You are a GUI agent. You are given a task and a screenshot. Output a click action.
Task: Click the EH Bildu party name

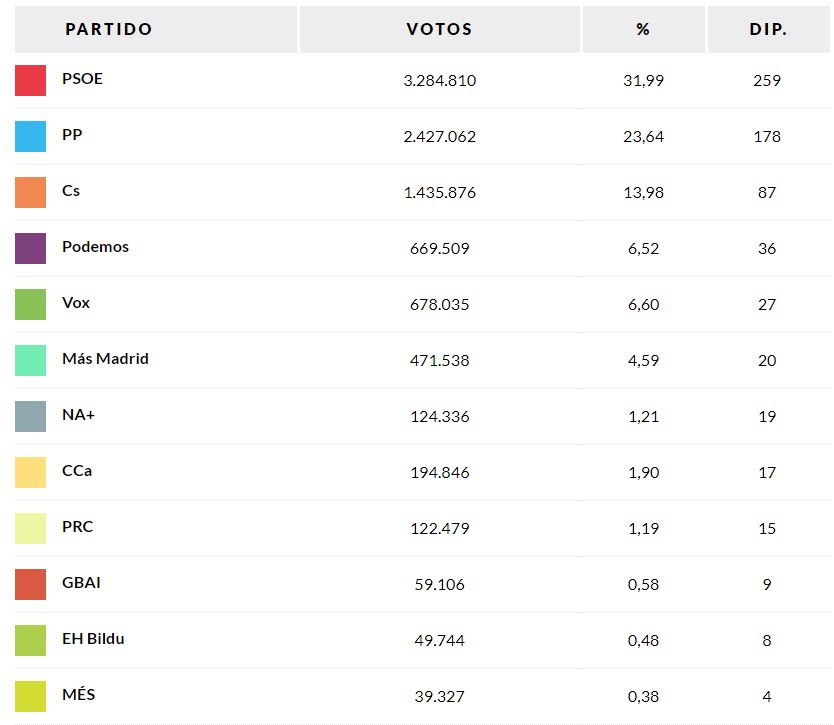[x=93, y=639]
